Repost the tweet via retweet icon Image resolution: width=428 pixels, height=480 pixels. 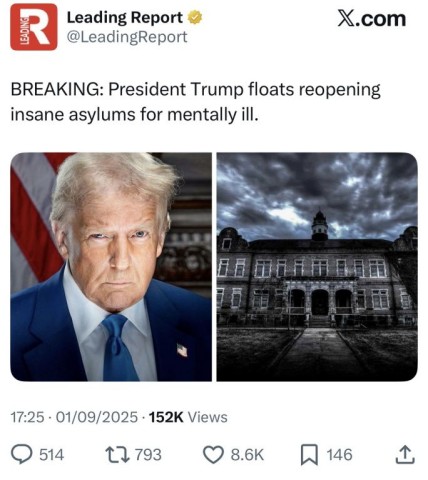coord(118,455)
